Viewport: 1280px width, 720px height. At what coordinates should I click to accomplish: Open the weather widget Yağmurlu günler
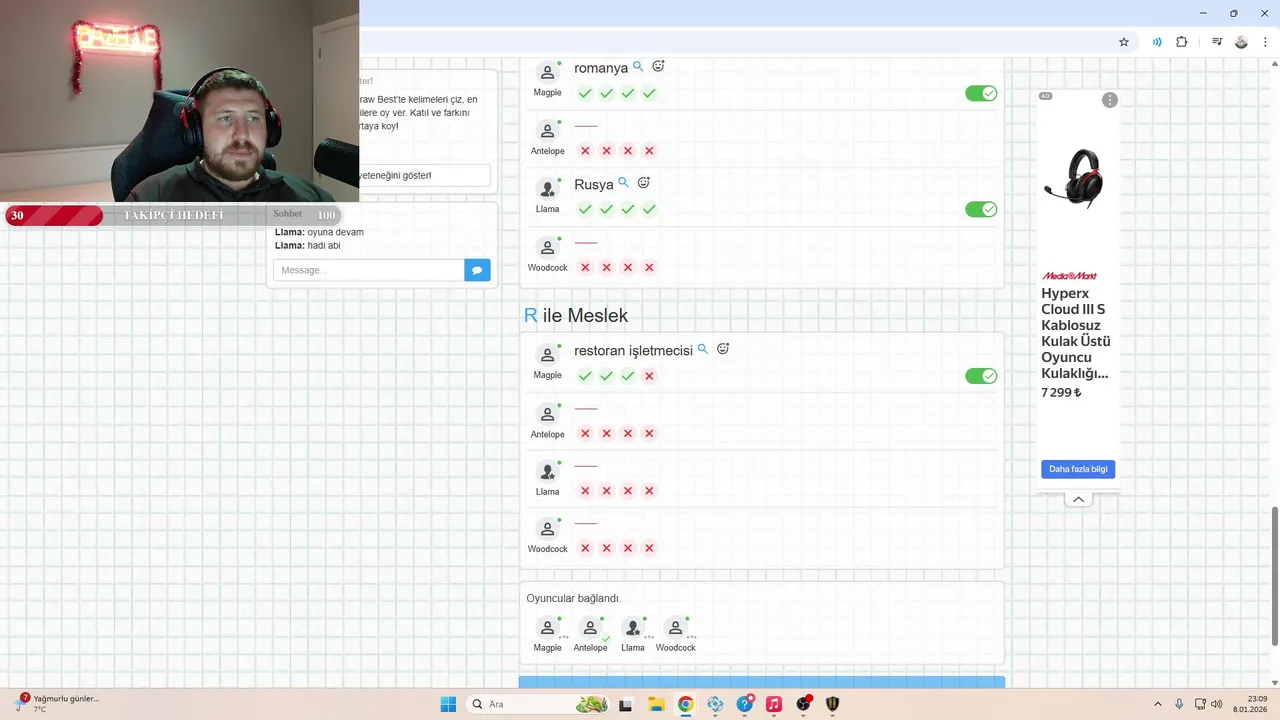pyautogui.click(x=57, y=703)
